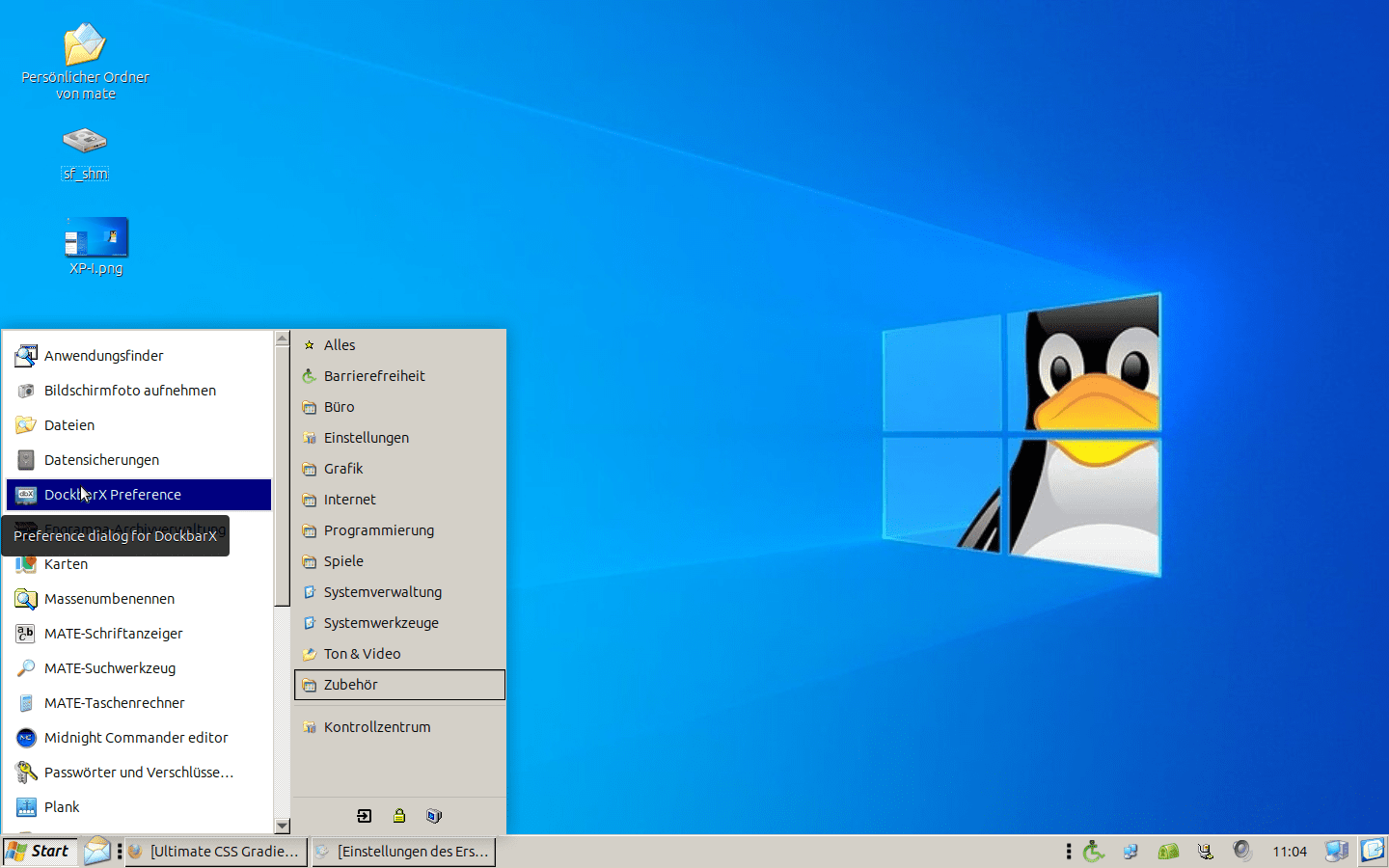This screenshot has height=868, width=1389.
Task: Click the show desktop icon at panel end
Action: click(x=1373, y=851)
